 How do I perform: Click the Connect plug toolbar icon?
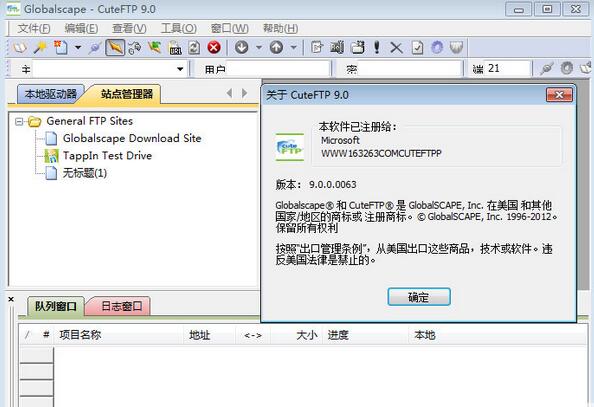(95, 48)
